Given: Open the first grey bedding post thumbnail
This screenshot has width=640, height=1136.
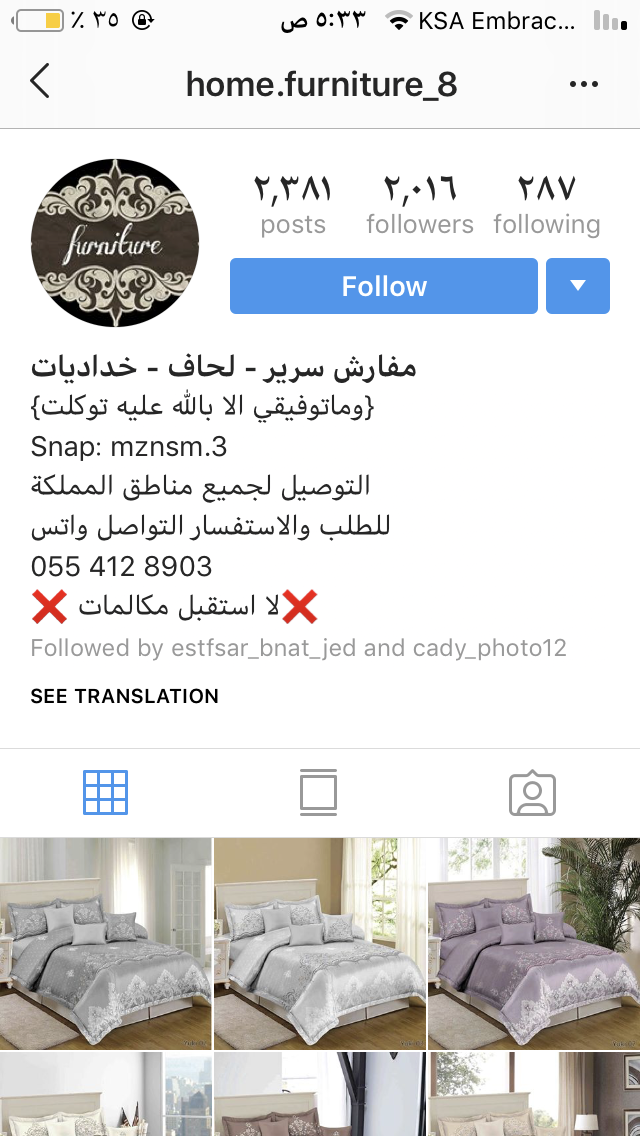Looking at the screenshot, I should coord(106,944).
